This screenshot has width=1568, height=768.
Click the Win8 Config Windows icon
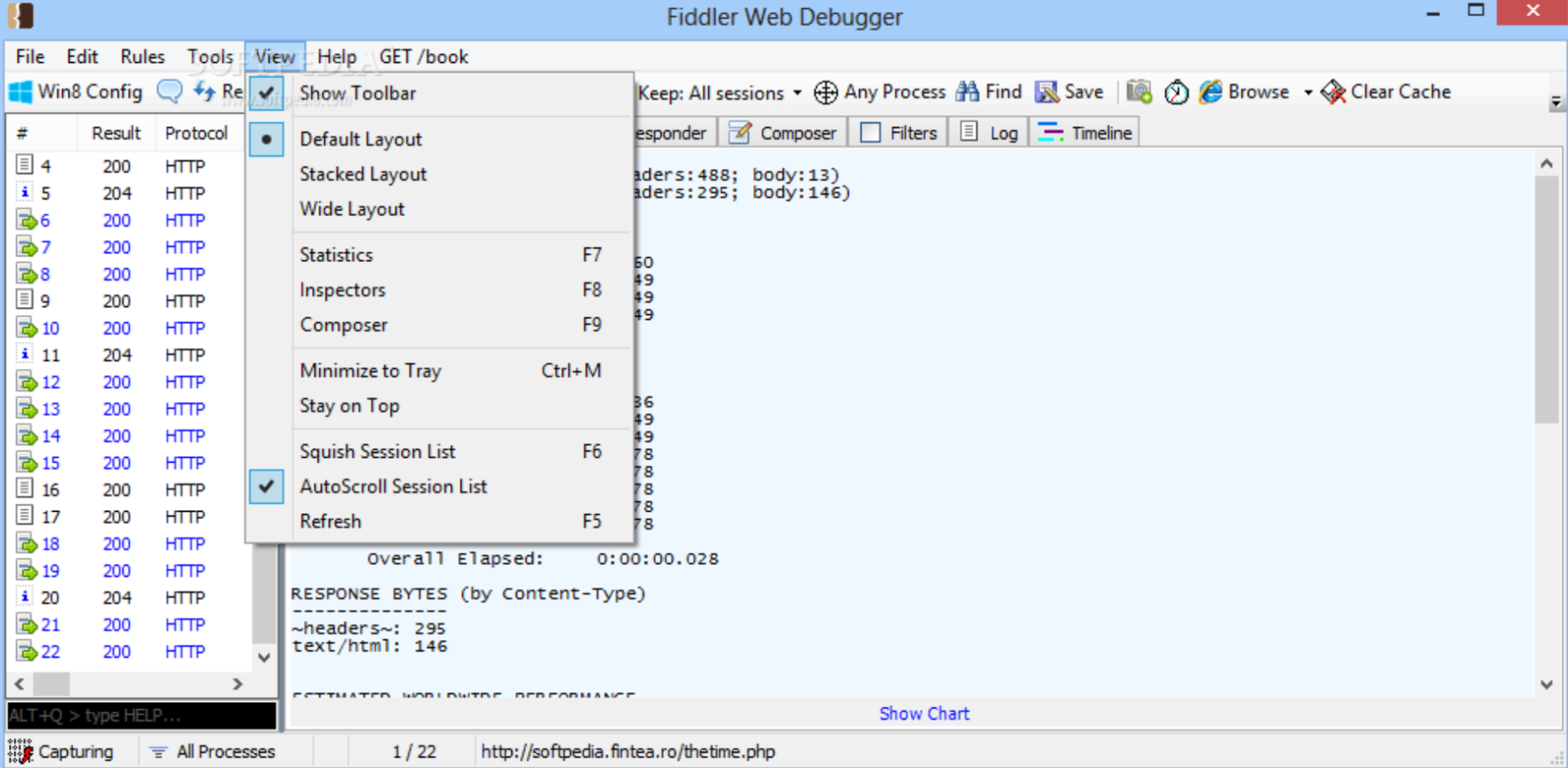20,92
